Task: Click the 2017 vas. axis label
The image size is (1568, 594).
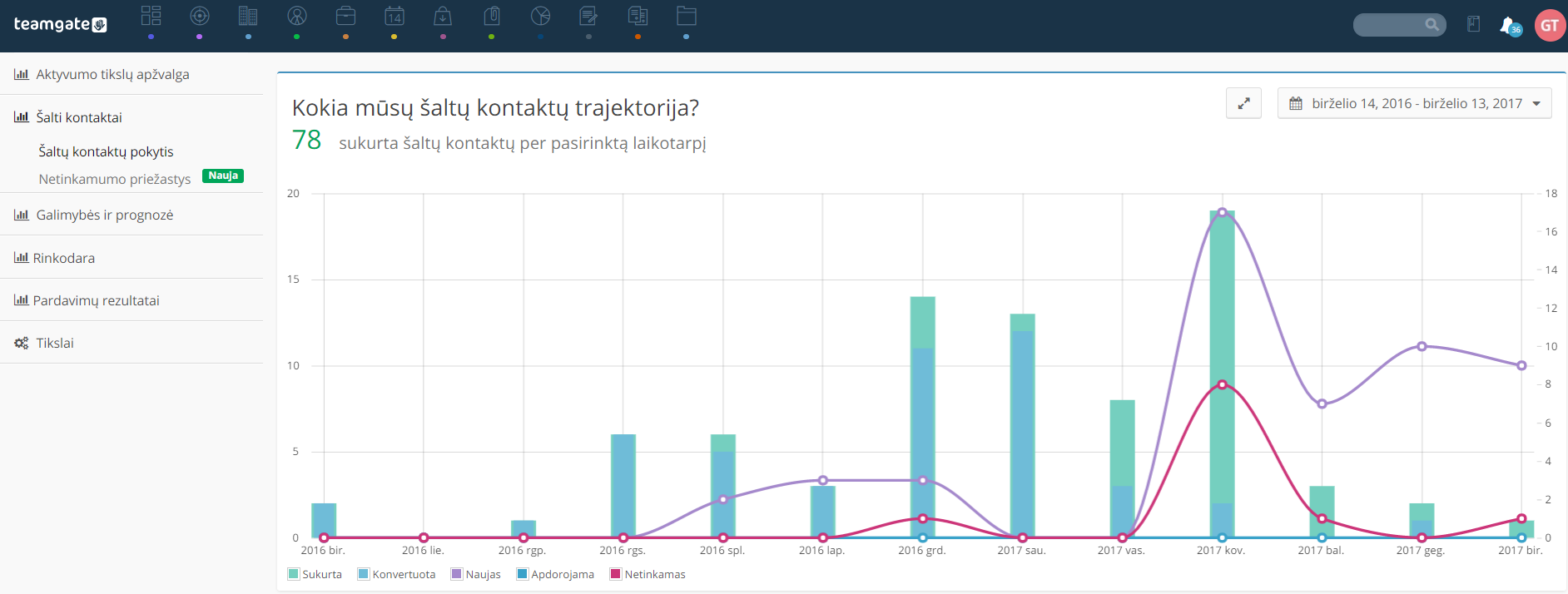Action: point(1121,551)
